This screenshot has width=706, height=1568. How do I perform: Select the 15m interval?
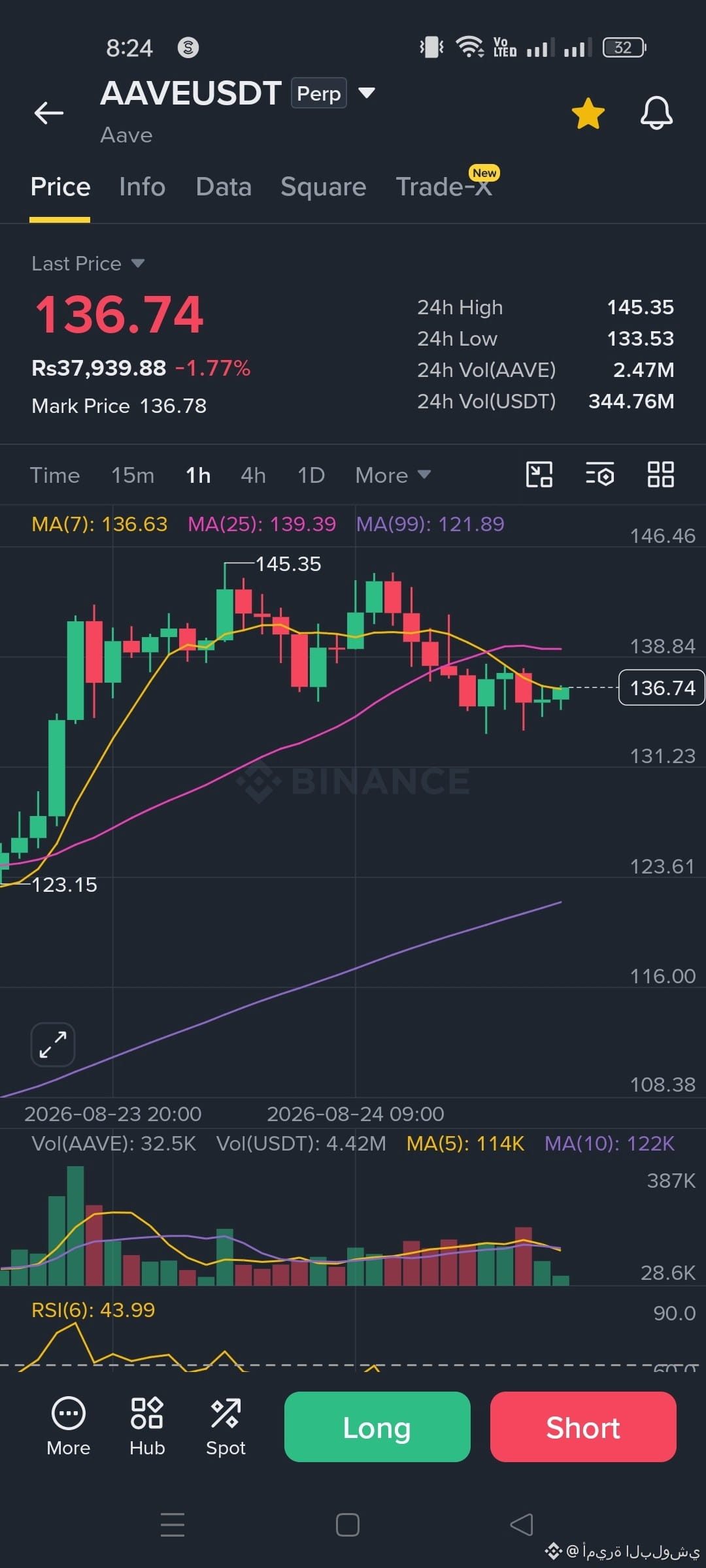coord(133,475)
